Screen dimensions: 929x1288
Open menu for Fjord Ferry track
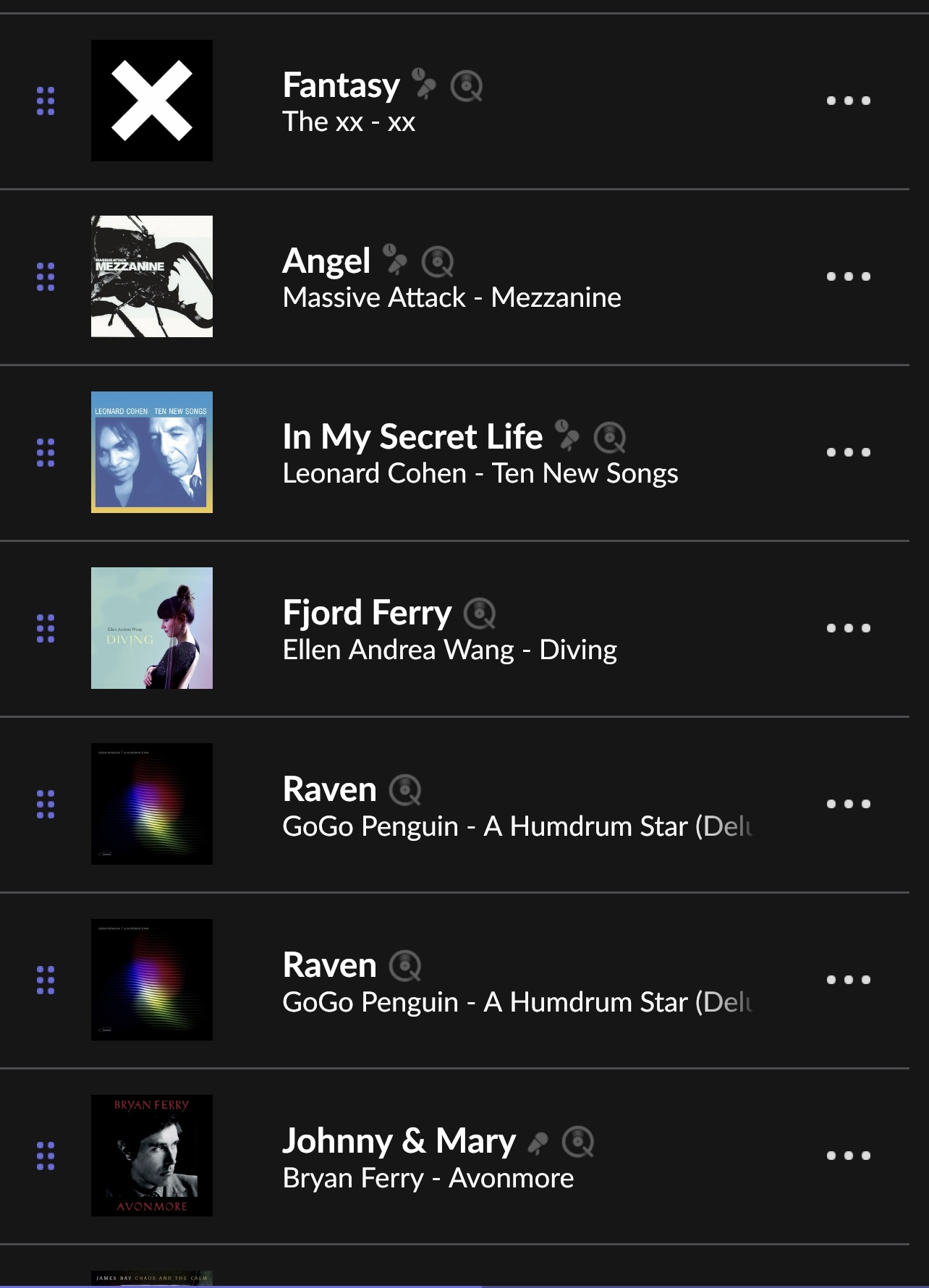coord(848,628)
